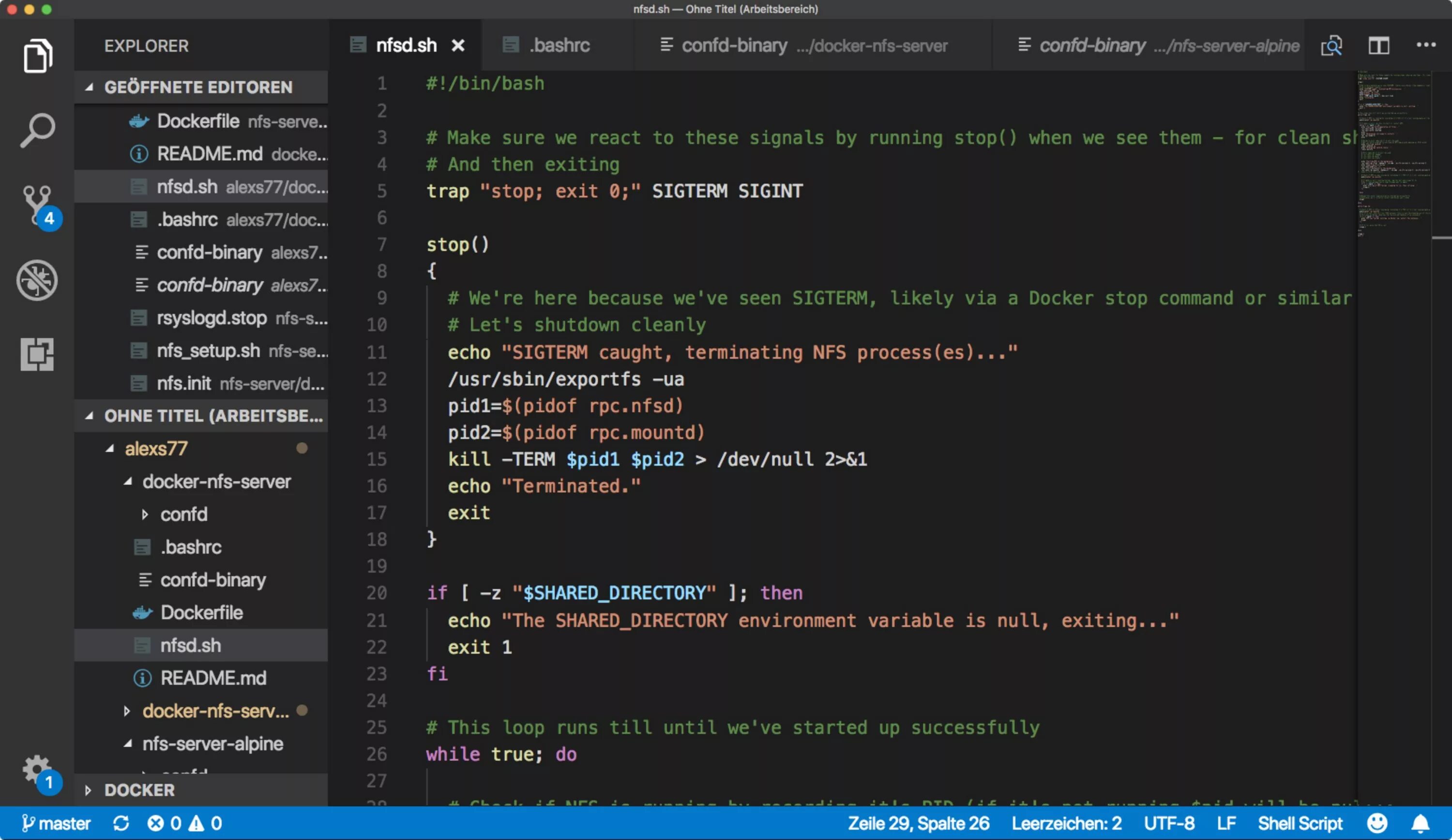1452x840 pixels.
Task: Click the notifications bell in status bar
Action: (1420, 823)
